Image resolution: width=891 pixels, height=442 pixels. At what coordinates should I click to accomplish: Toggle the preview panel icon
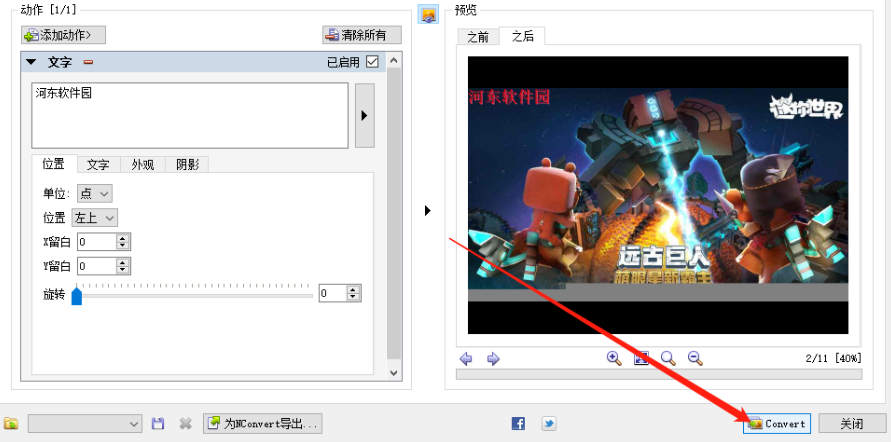(x=428, y=14)
